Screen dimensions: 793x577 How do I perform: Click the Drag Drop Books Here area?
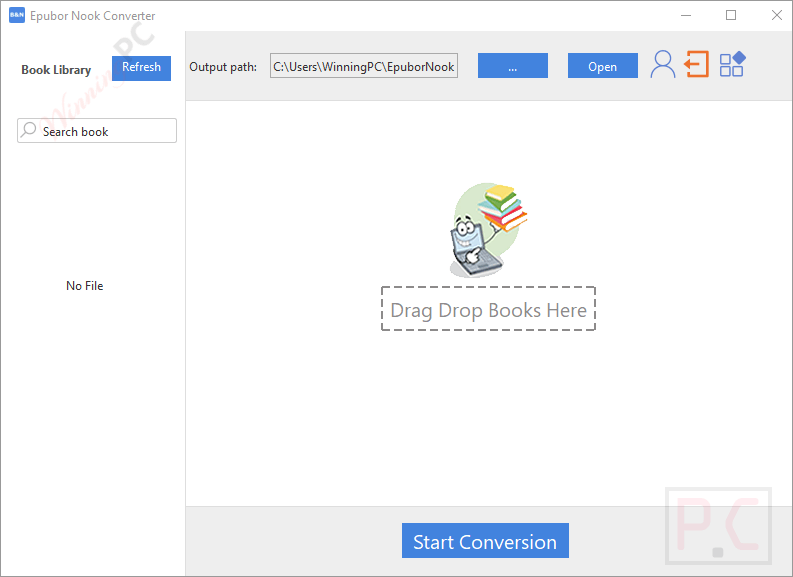click(488, 309)
